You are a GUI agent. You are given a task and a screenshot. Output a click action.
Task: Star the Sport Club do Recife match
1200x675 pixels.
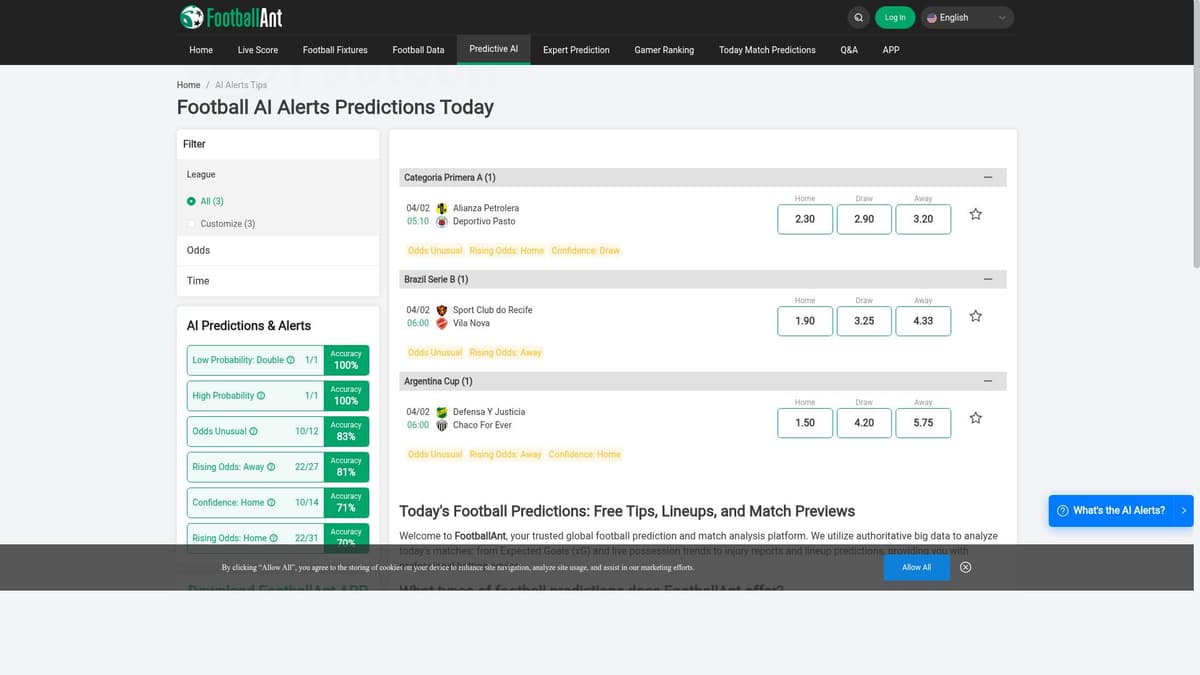pyautogui.click(x=976, y=316)
